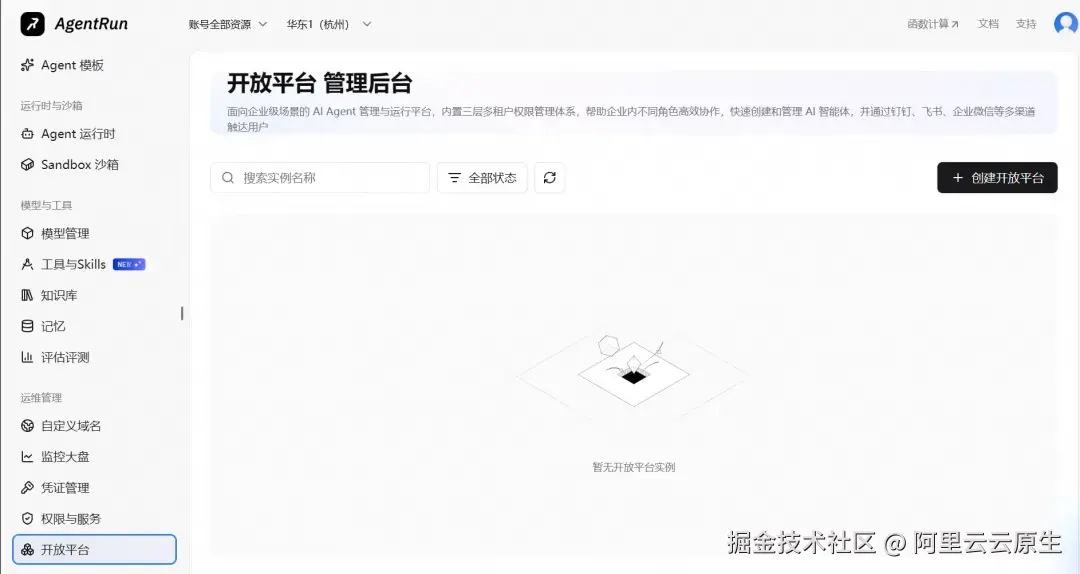Click the 开放平台 管理后台 heading
1080x574 pixels.
coord(320,83)
